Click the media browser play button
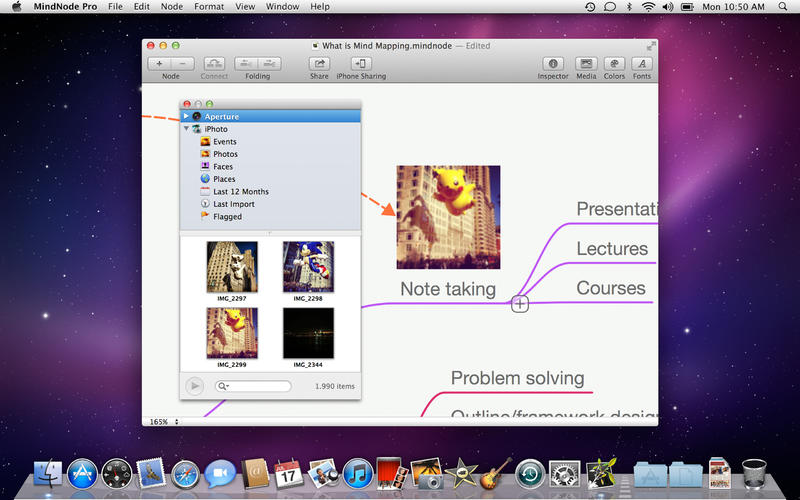800x500 pixels. [x=195, y=385]
